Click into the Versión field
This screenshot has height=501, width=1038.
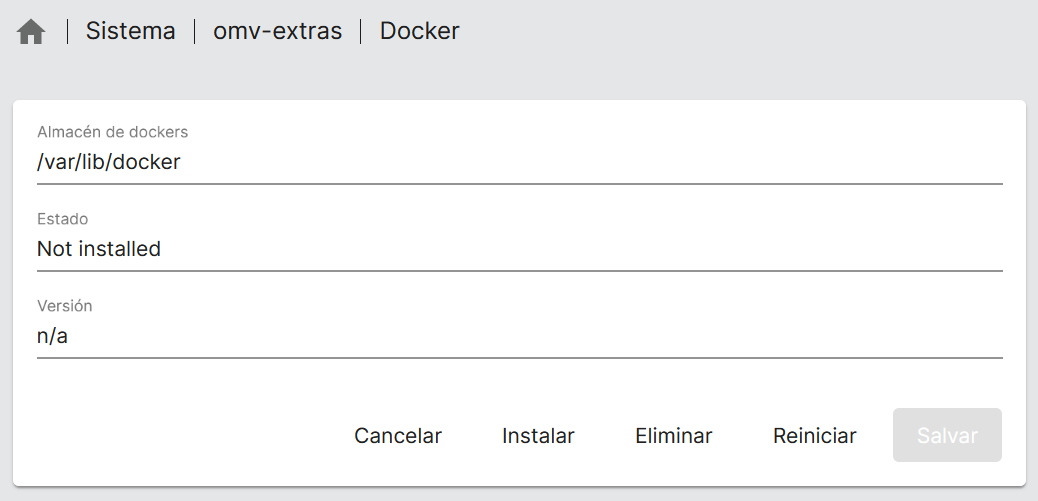tap(519, 336)
